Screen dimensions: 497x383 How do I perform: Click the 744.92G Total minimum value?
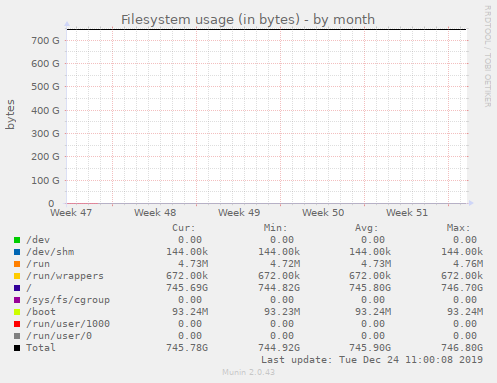click(279, 348)
